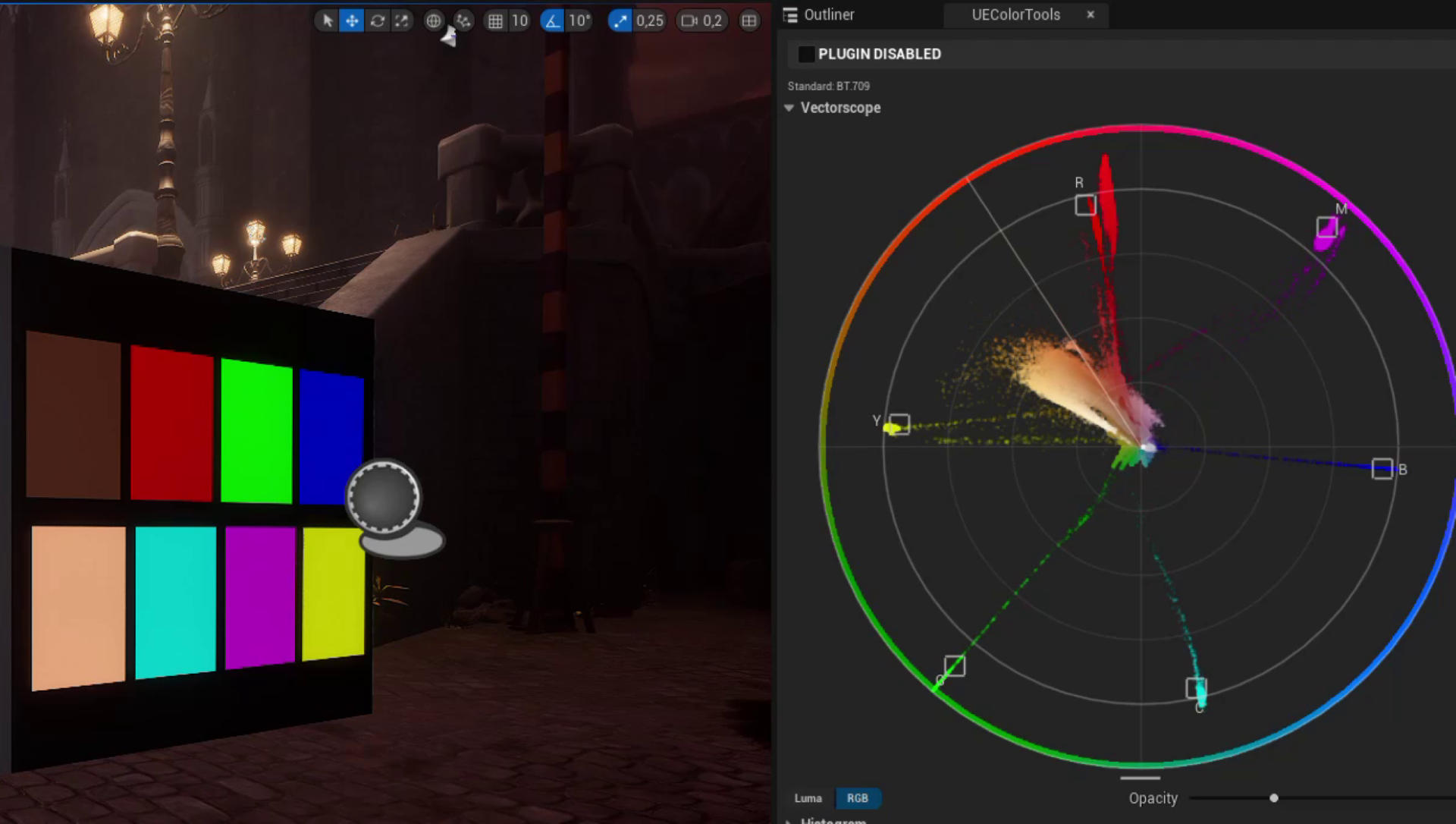1456x824 pixels.
Task: Toggle grid snapping icon
Action: click(495, 20)
